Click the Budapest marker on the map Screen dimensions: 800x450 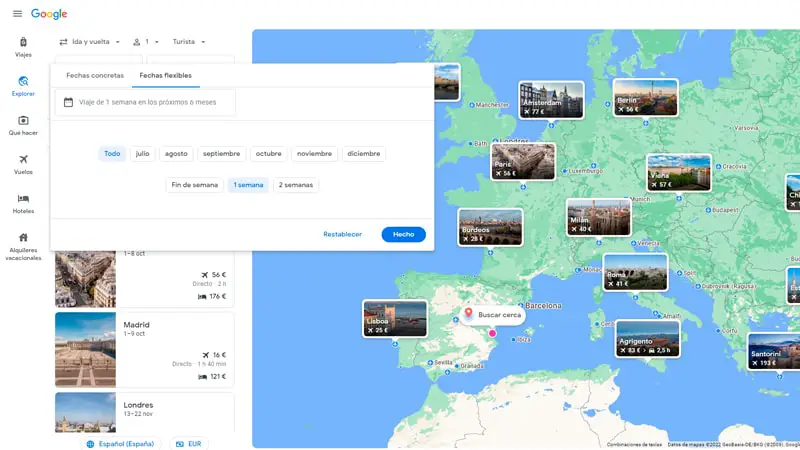point(708,210)
